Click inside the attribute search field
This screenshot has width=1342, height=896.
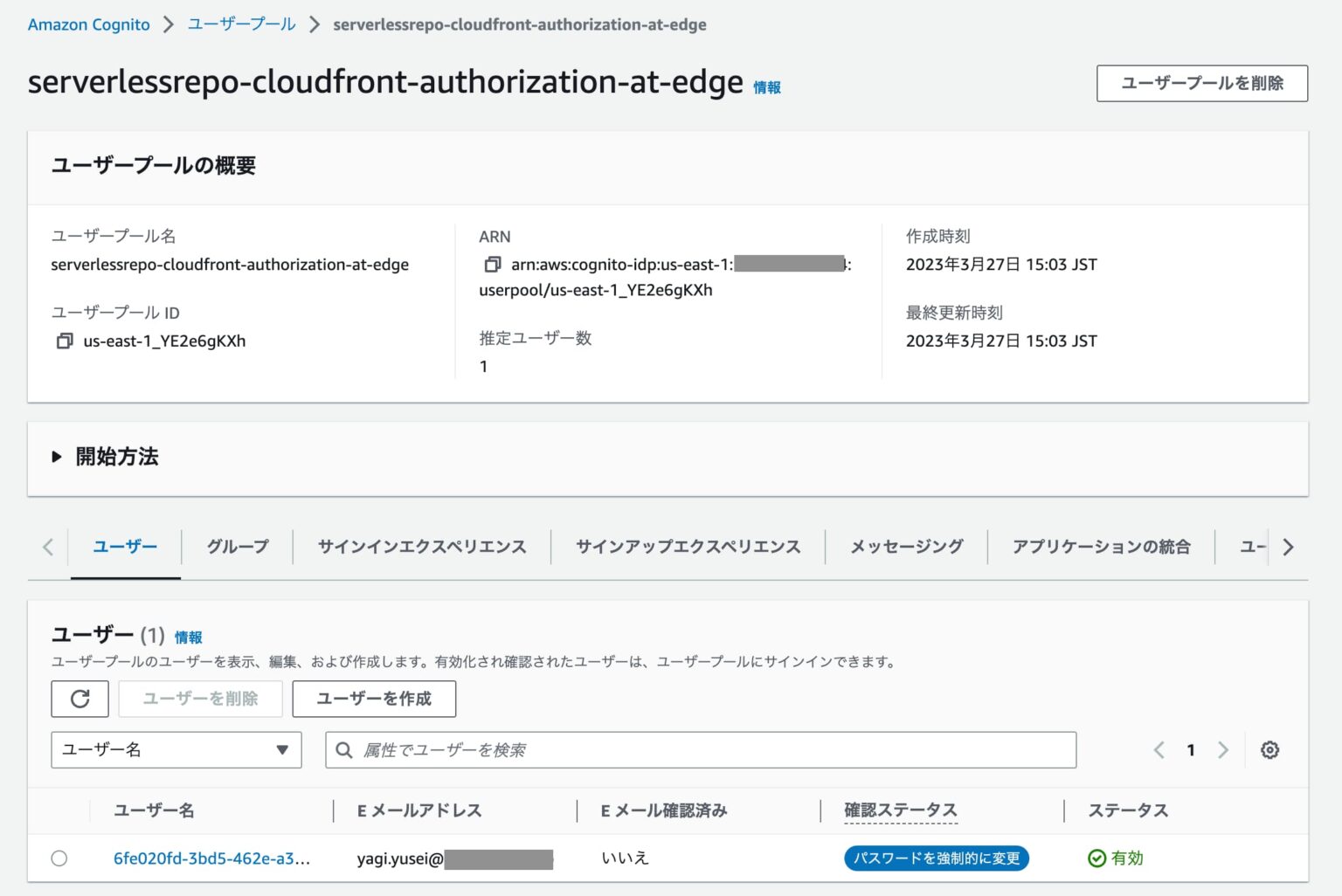(612, 749)
